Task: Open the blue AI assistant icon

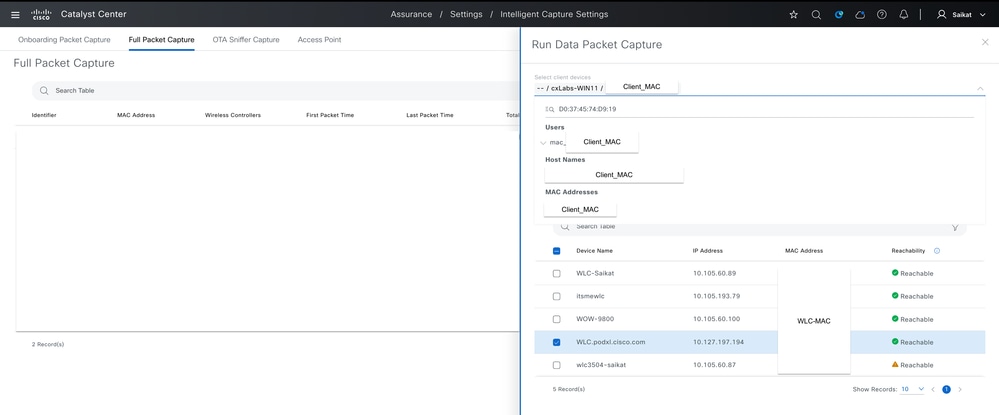Action: point(838,15)
